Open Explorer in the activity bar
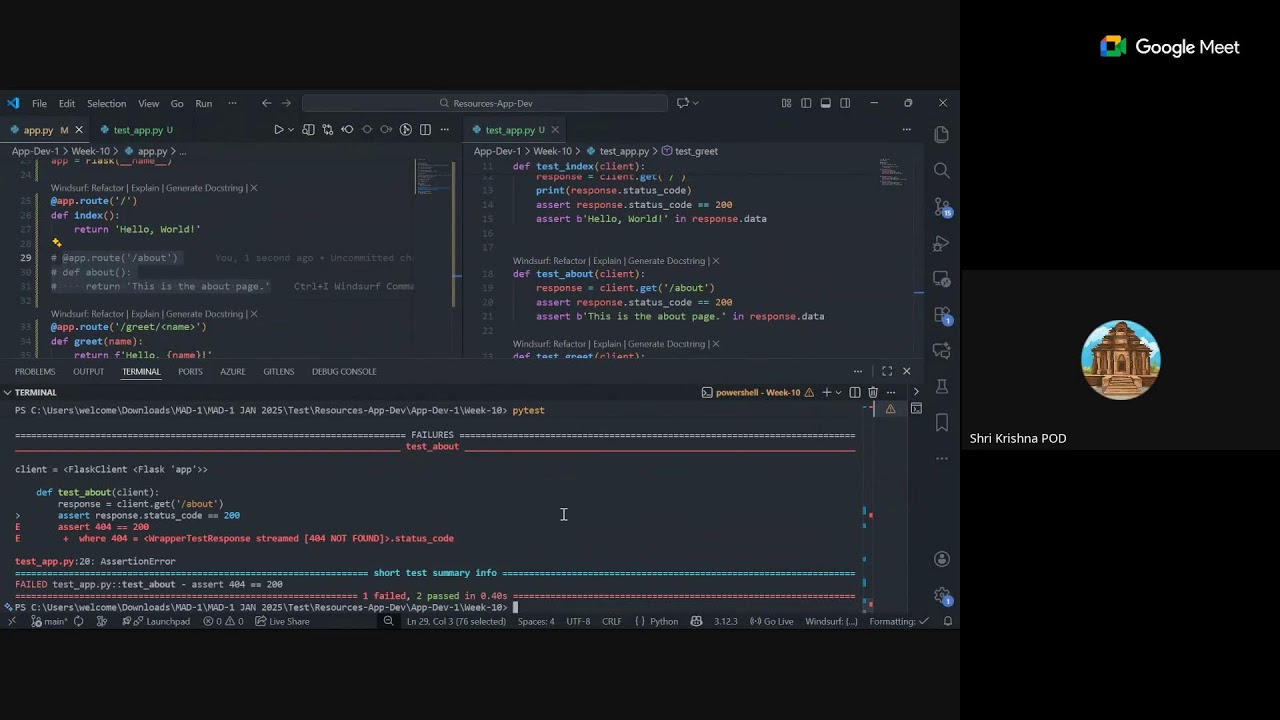Image resolution: width=1280 pixels, height=720 pixels. point(941,134)
